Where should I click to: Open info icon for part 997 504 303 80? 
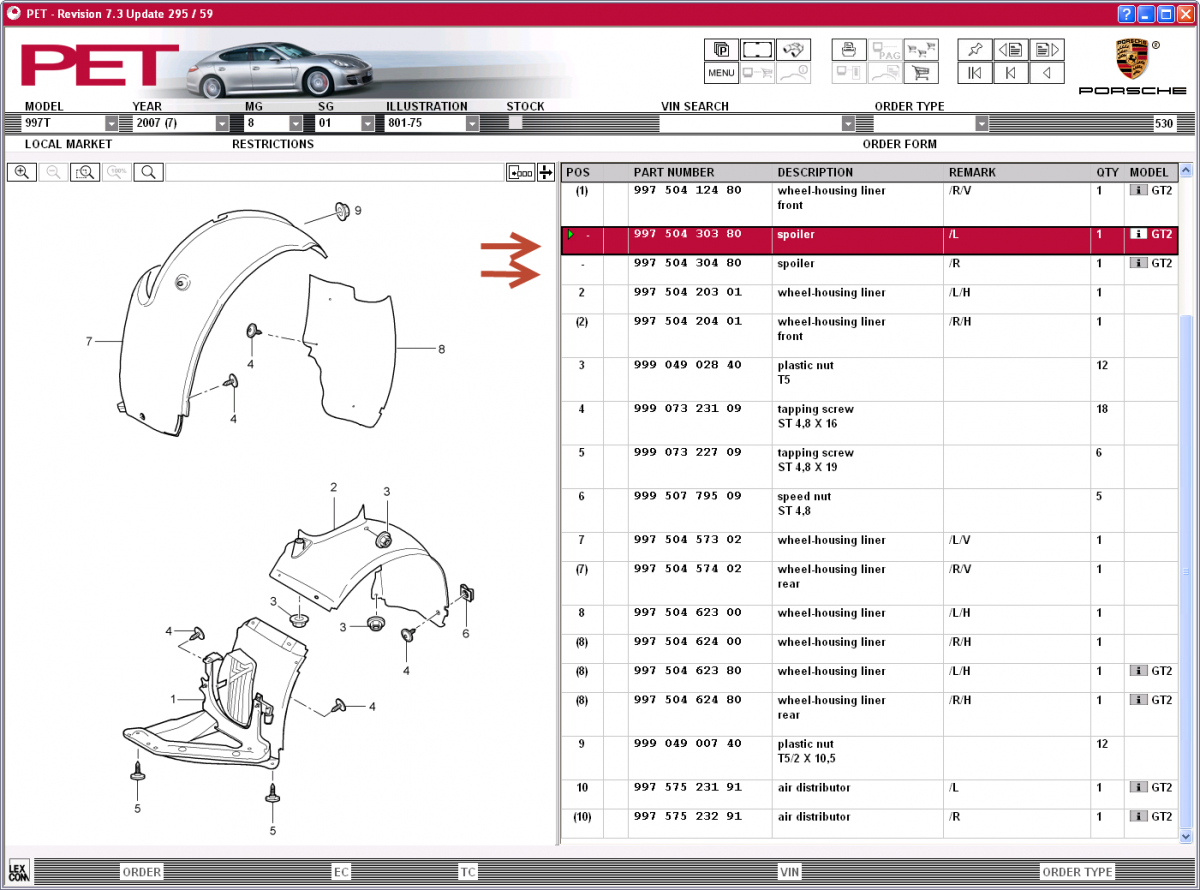coord(1138,234)
